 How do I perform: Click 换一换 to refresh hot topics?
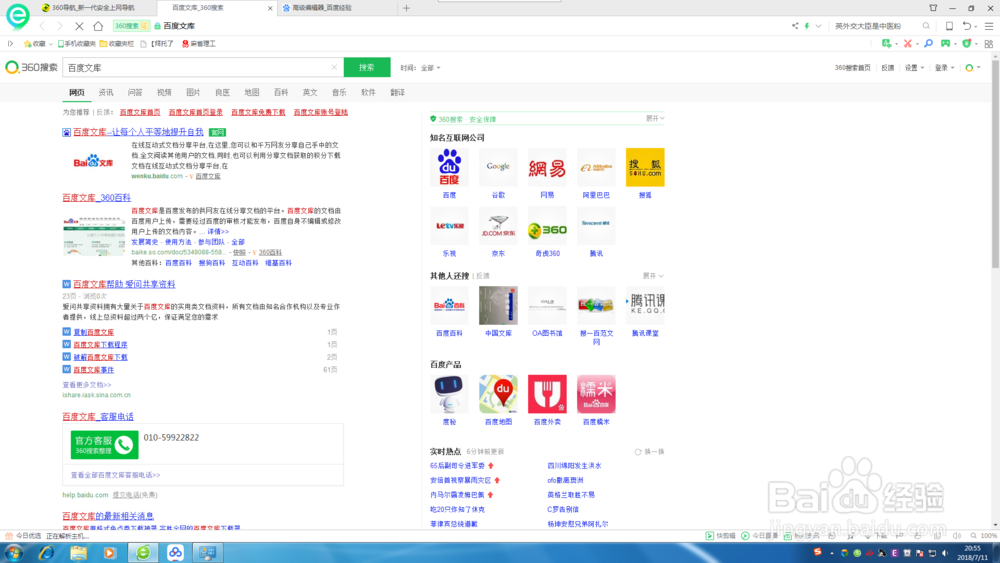click(649, 451)
